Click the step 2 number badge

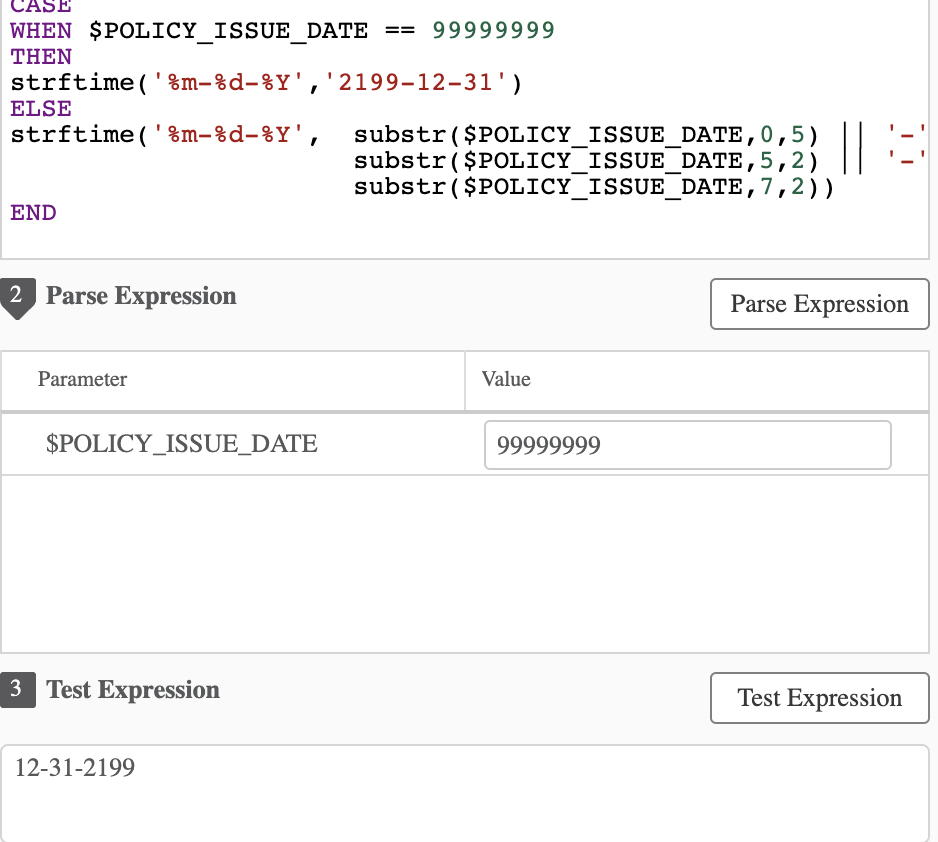(16, 297)
